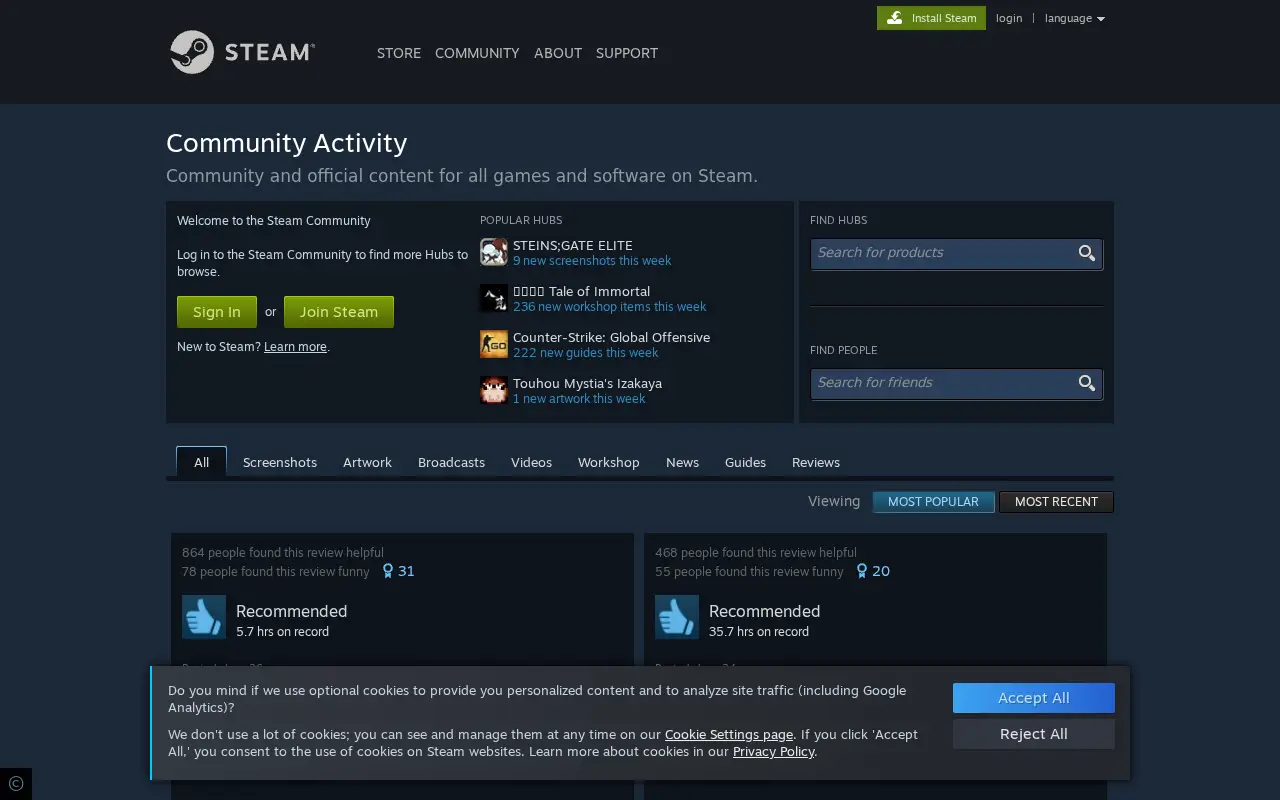Screen dimensions: 1280x800
Task: Open the Cookie Settings page link
Action: [x=729, y=735]
